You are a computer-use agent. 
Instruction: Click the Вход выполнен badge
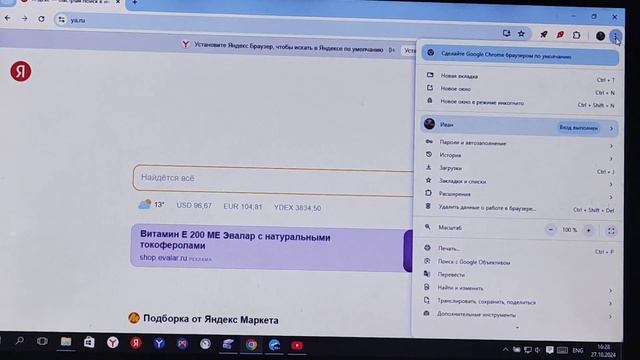pyautogui.click(x=578, y=128)
